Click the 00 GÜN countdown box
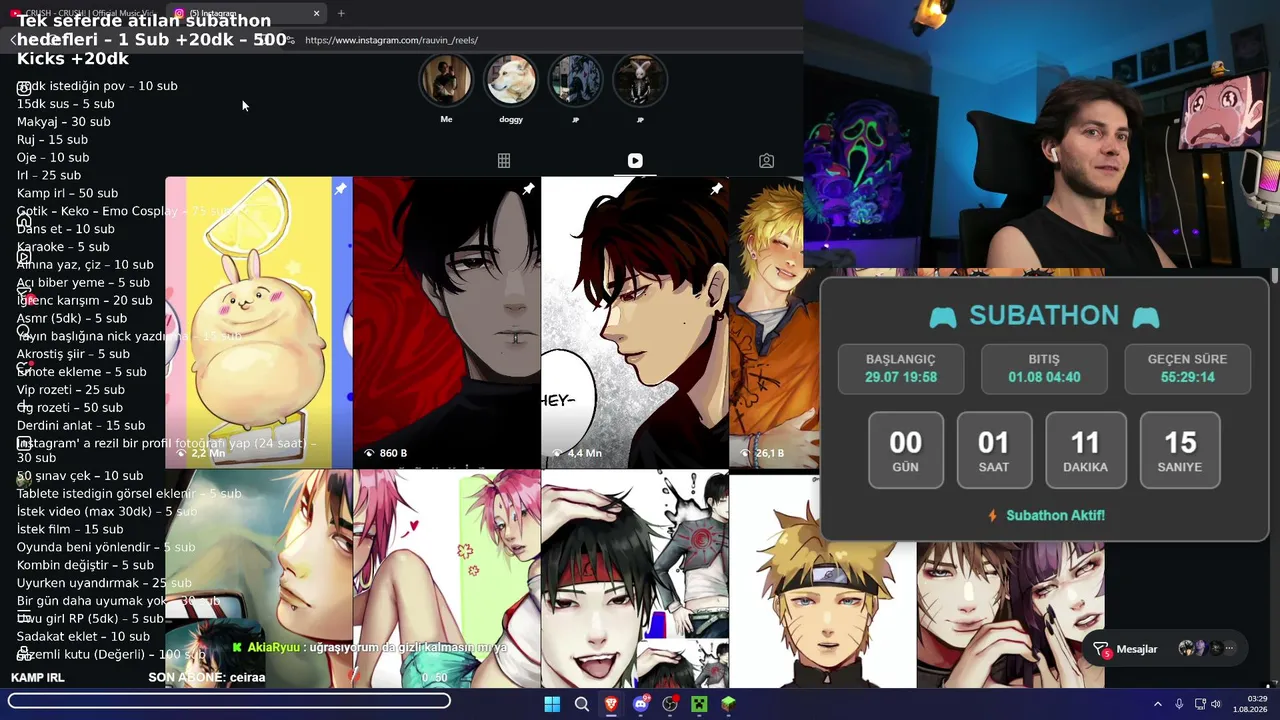Viewport: 1280px width, 720px height. tap(906, 450)
